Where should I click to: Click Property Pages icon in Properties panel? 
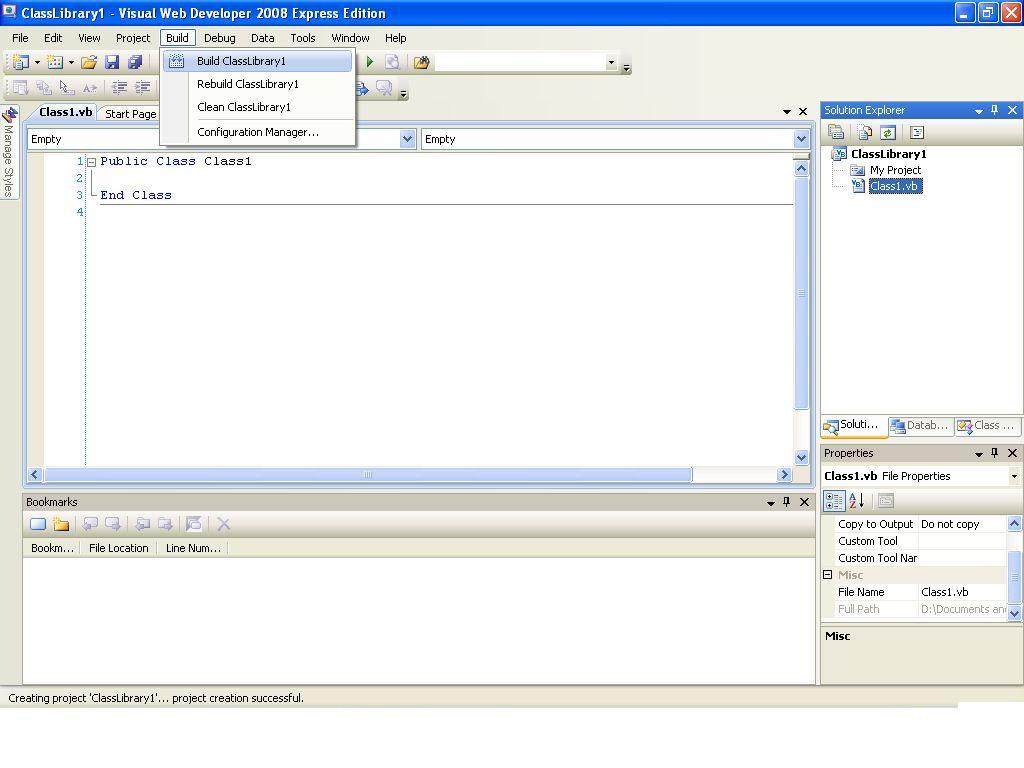point(886,501)
